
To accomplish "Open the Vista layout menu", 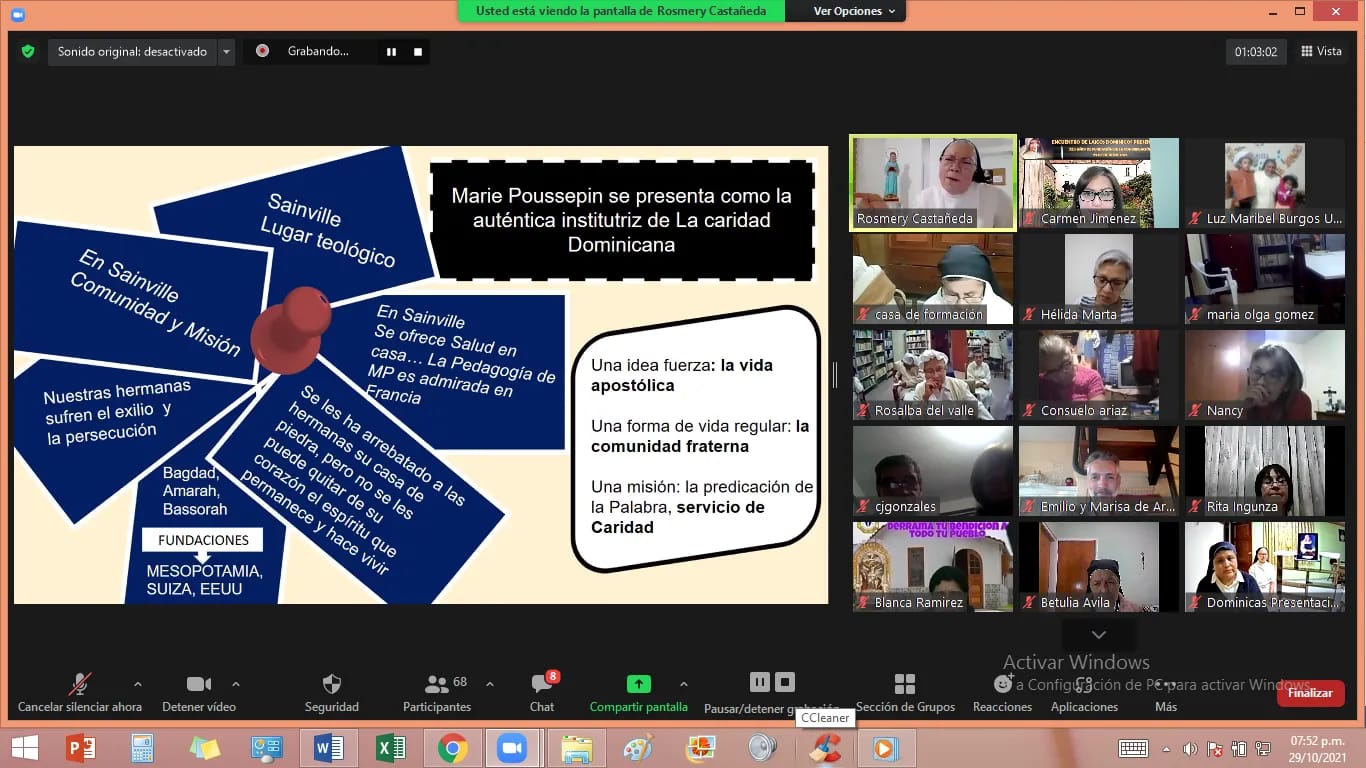I will coord(1321,52).
